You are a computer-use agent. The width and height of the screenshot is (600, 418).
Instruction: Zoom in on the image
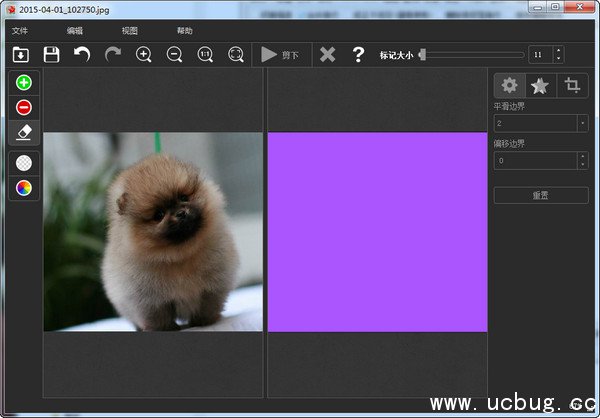click(x=144, y=55)
